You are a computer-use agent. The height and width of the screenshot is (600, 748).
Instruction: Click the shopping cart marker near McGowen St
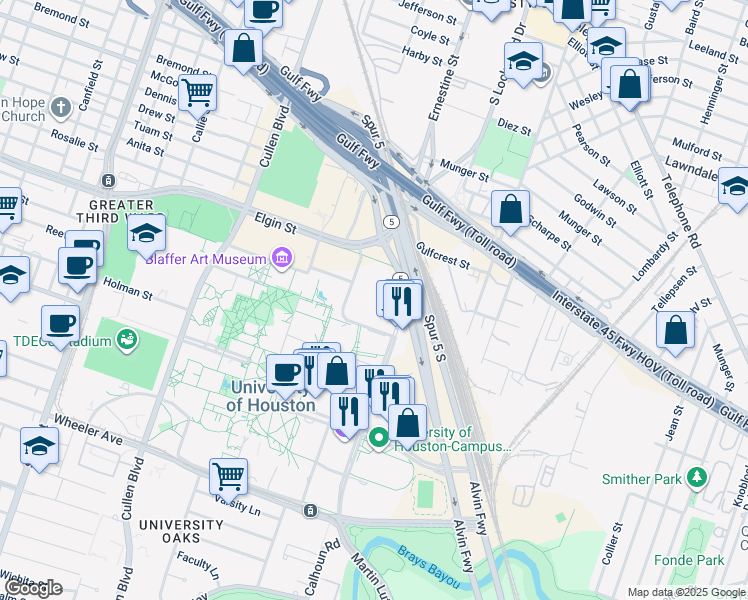[x=198, y=93]
